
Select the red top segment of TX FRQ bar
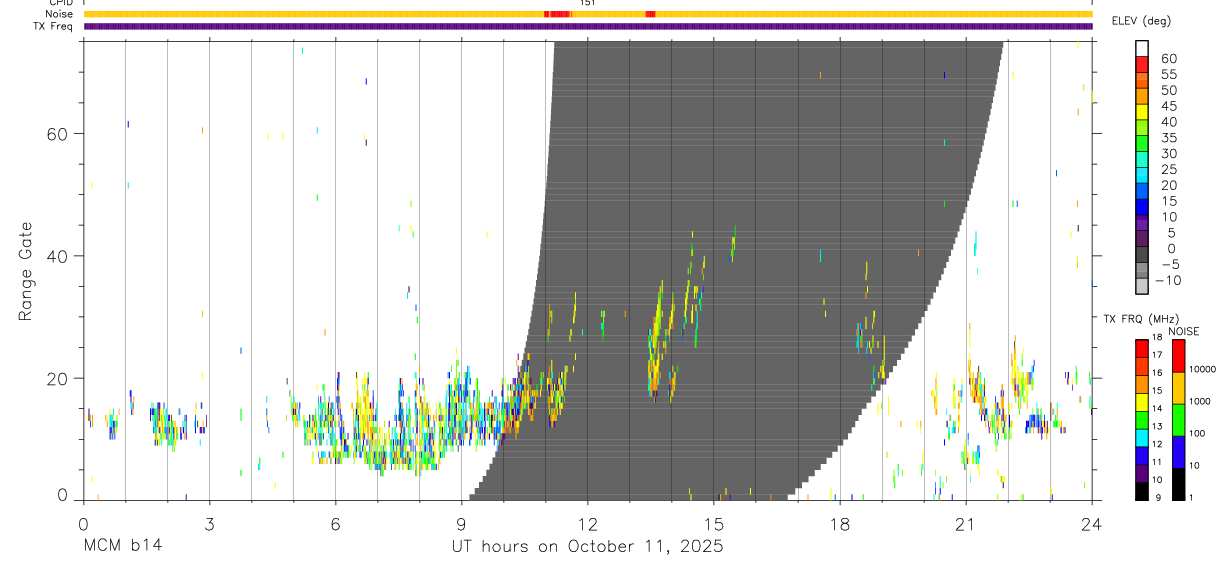click(x=1142, y=347)
